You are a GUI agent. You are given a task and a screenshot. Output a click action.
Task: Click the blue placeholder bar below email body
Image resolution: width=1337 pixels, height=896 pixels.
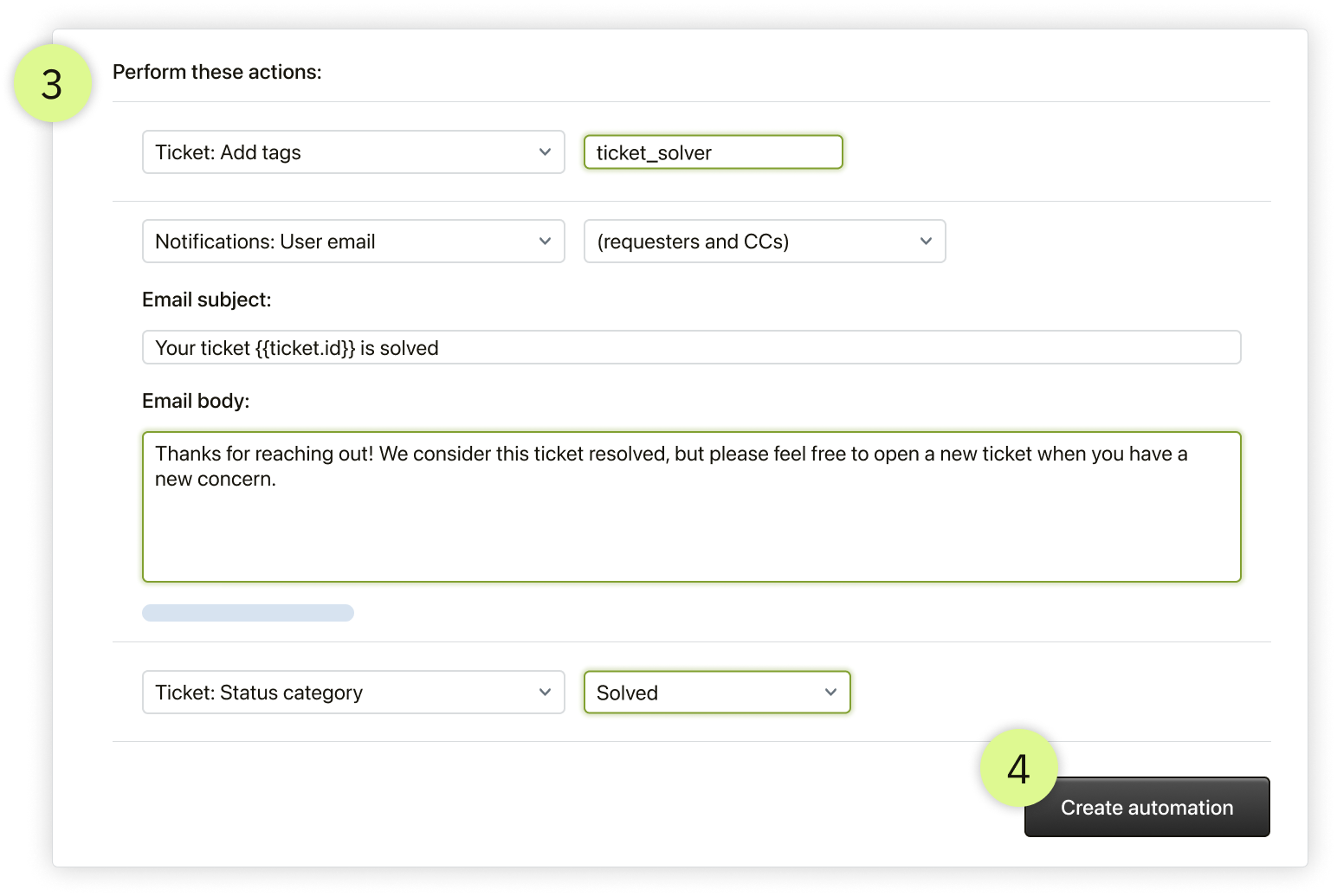pos(248,613)
